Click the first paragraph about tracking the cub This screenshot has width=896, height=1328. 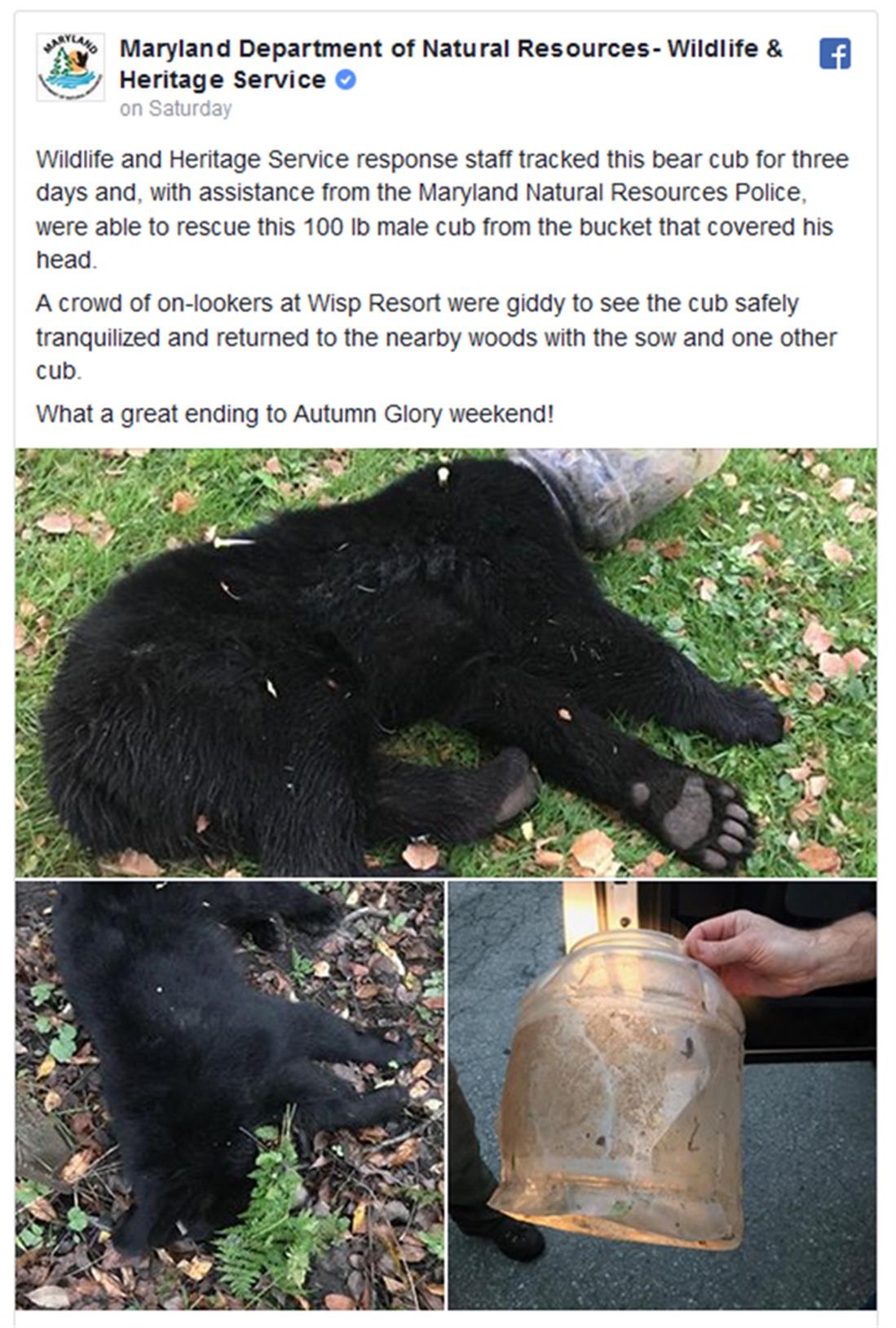442,210
